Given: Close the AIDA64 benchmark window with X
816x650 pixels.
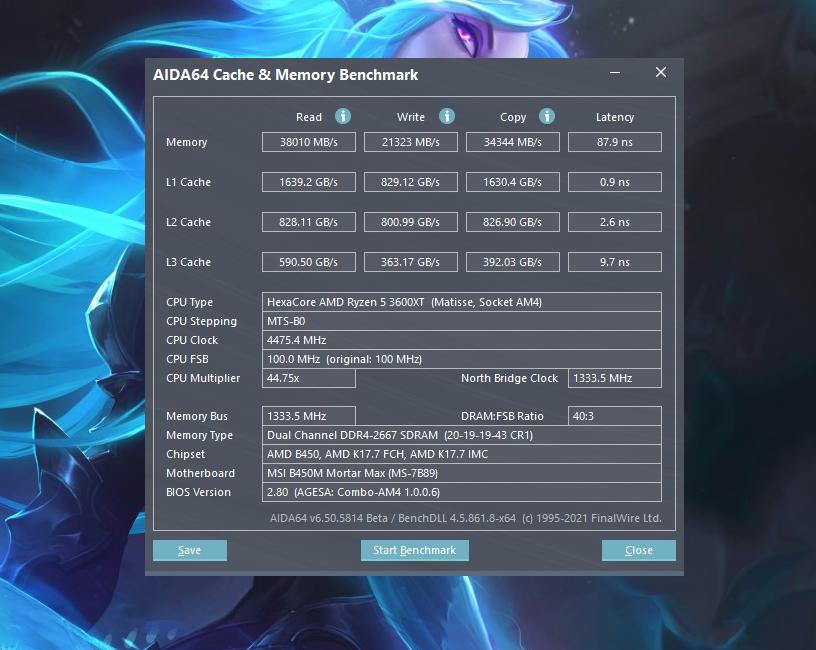Looking at the screenshot, I should pos(660,73).
